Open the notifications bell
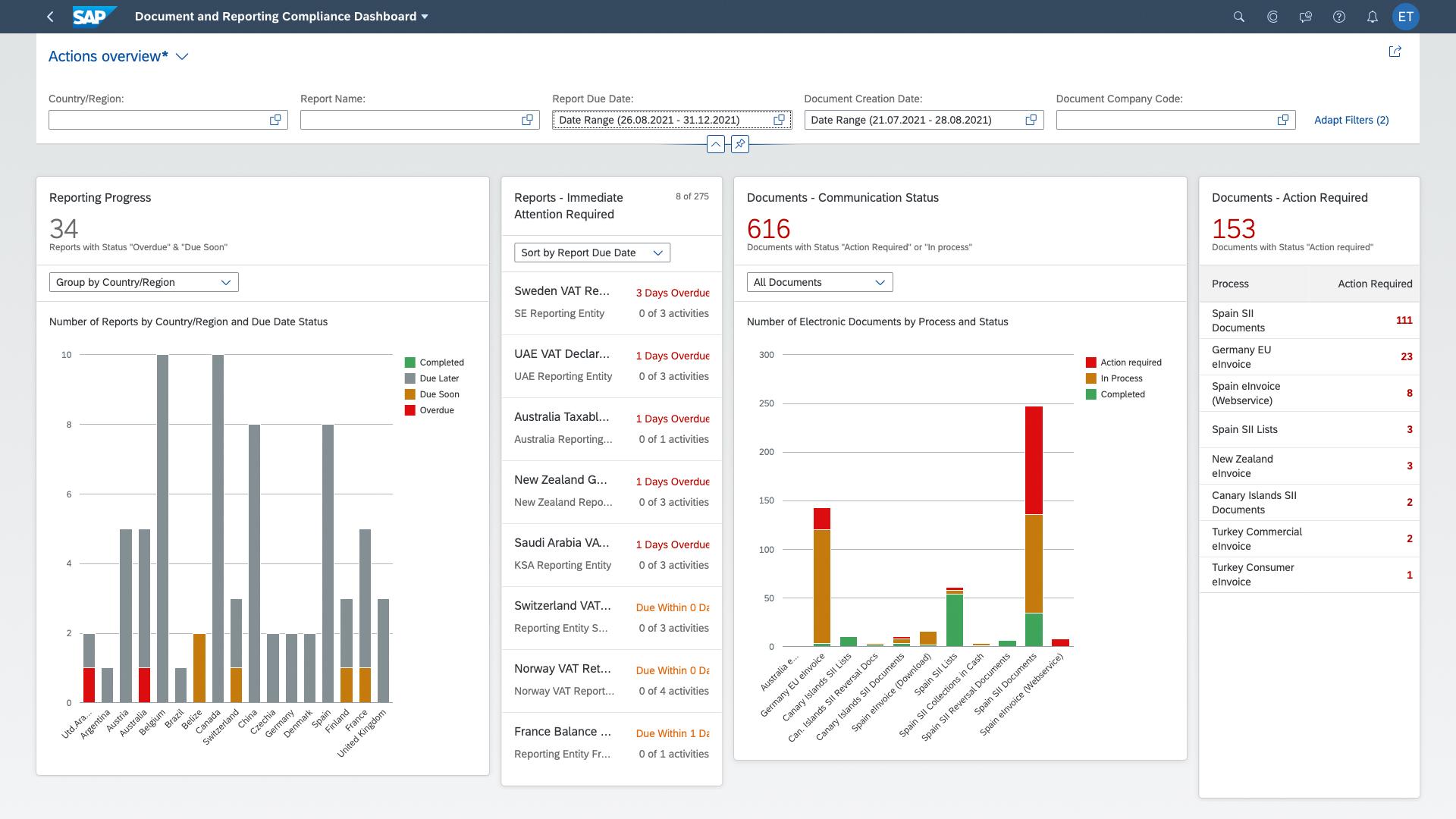The height and width of the screenshot is (819, 1456). coord(1372,17)
